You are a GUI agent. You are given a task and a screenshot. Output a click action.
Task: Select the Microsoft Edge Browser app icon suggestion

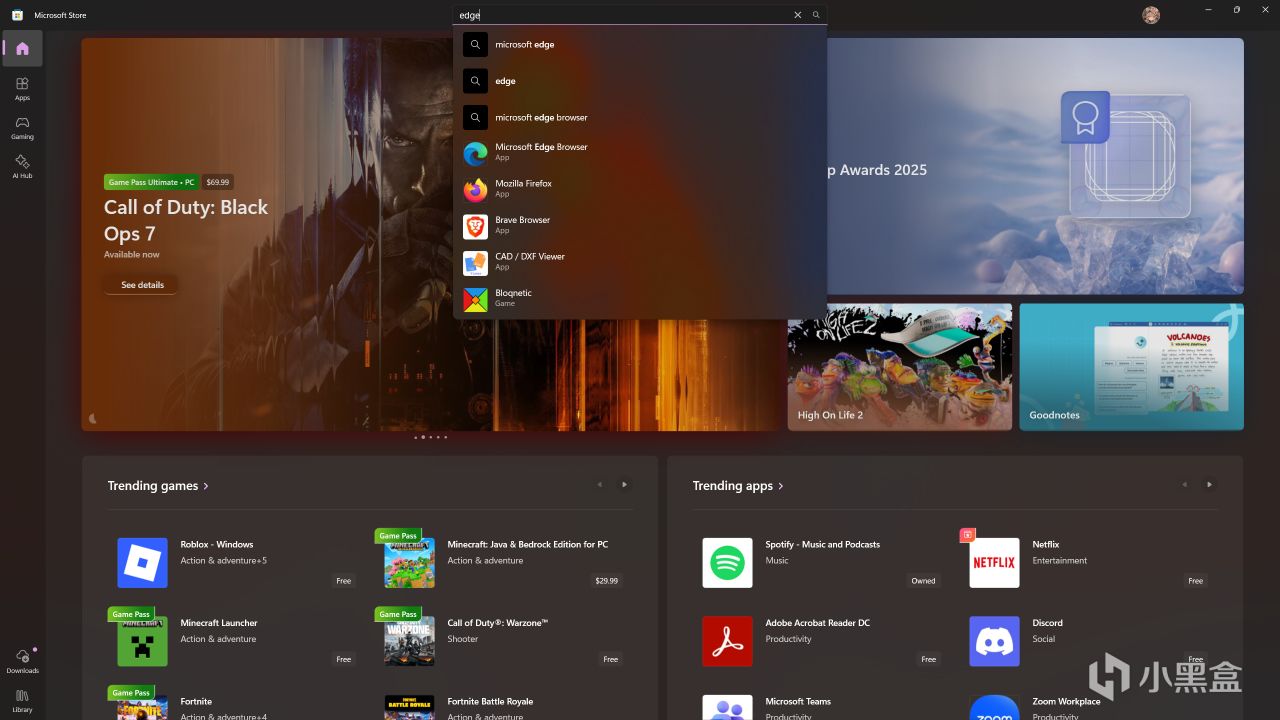[x=475, y=153]
